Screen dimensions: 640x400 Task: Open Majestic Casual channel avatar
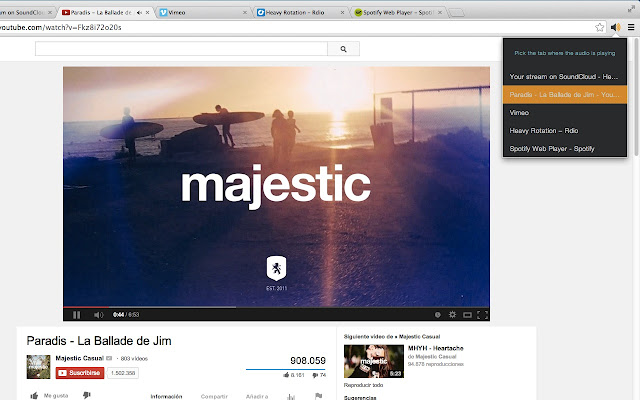38,367
